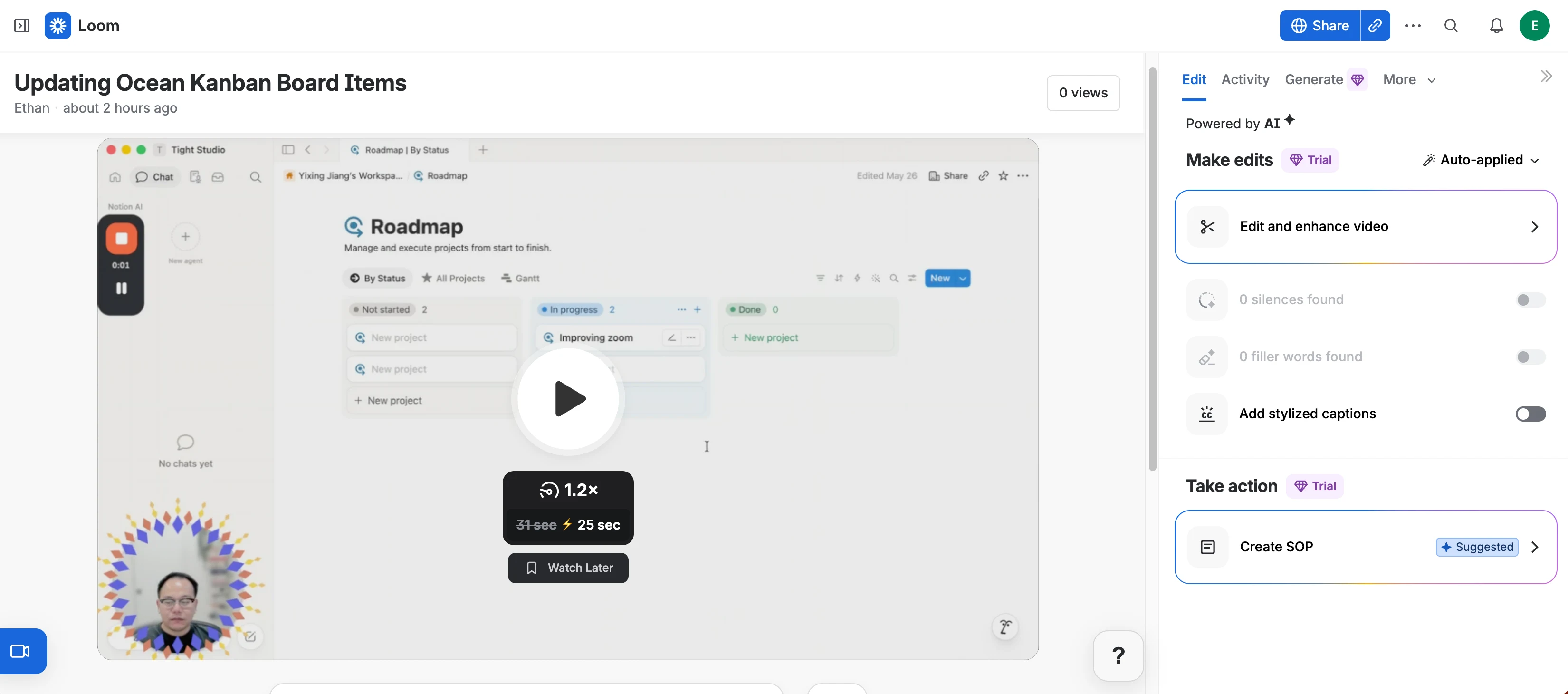The width and height of the screenshot is (1568, 694).
Task: Open account avatar E
Action: pos(1535,26)
